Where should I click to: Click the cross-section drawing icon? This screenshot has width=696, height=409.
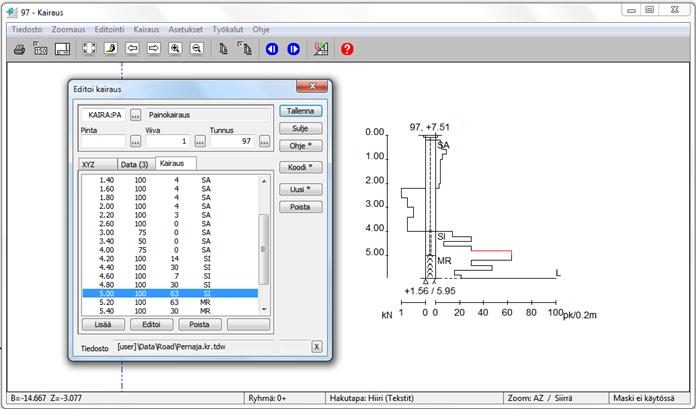coord(320,49)
